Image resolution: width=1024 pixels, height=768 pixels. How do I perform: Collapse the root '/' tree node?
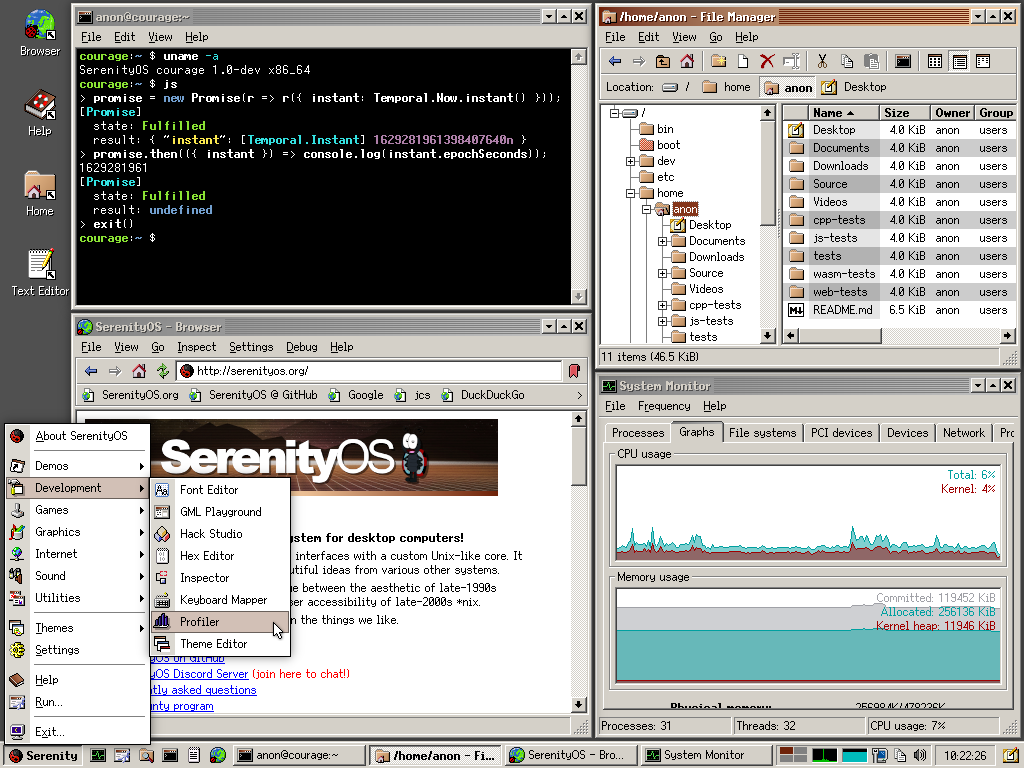[x=615, y=113]
